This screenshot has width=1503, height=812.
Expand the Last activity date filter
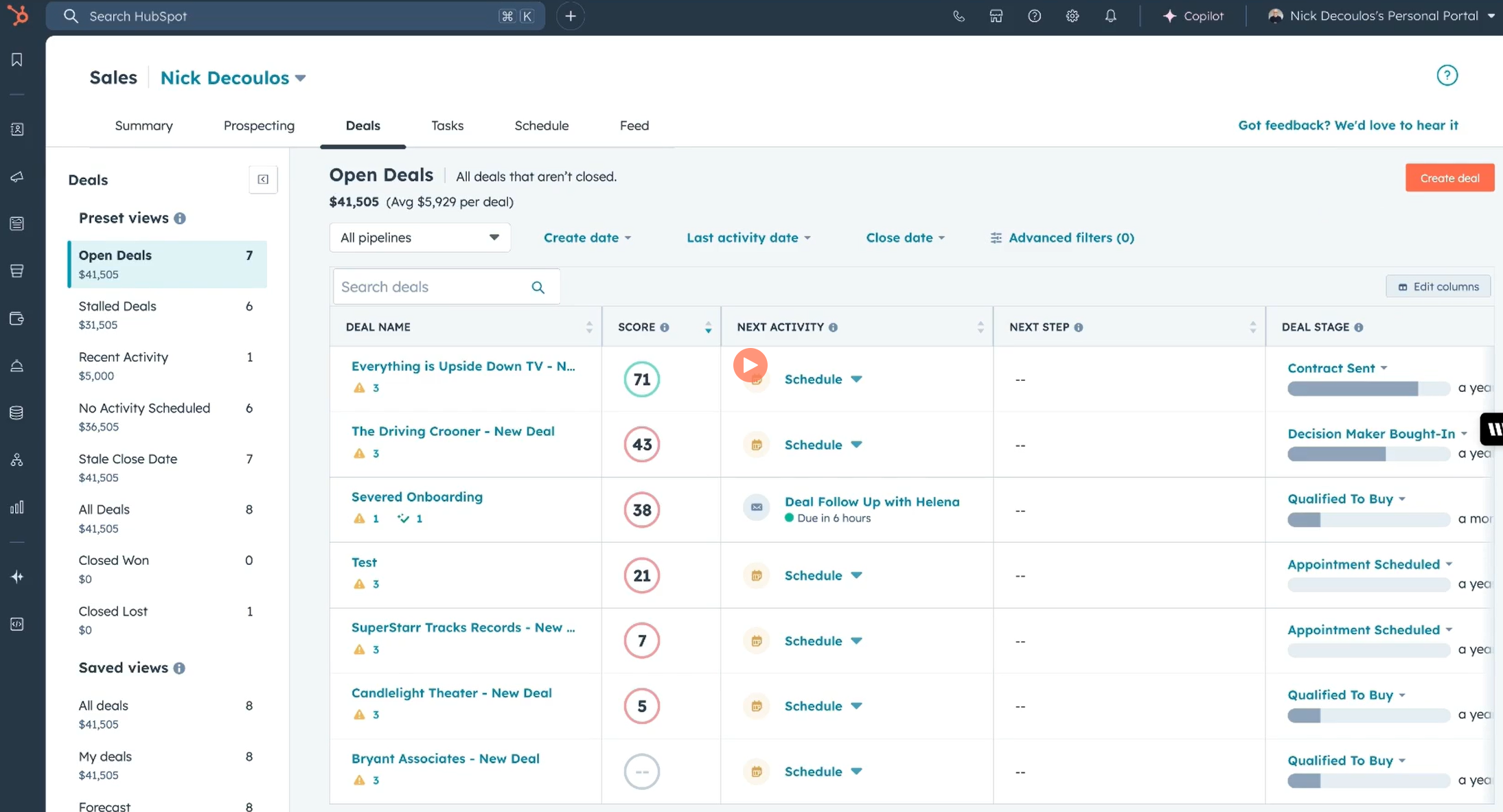pos(749,237)
